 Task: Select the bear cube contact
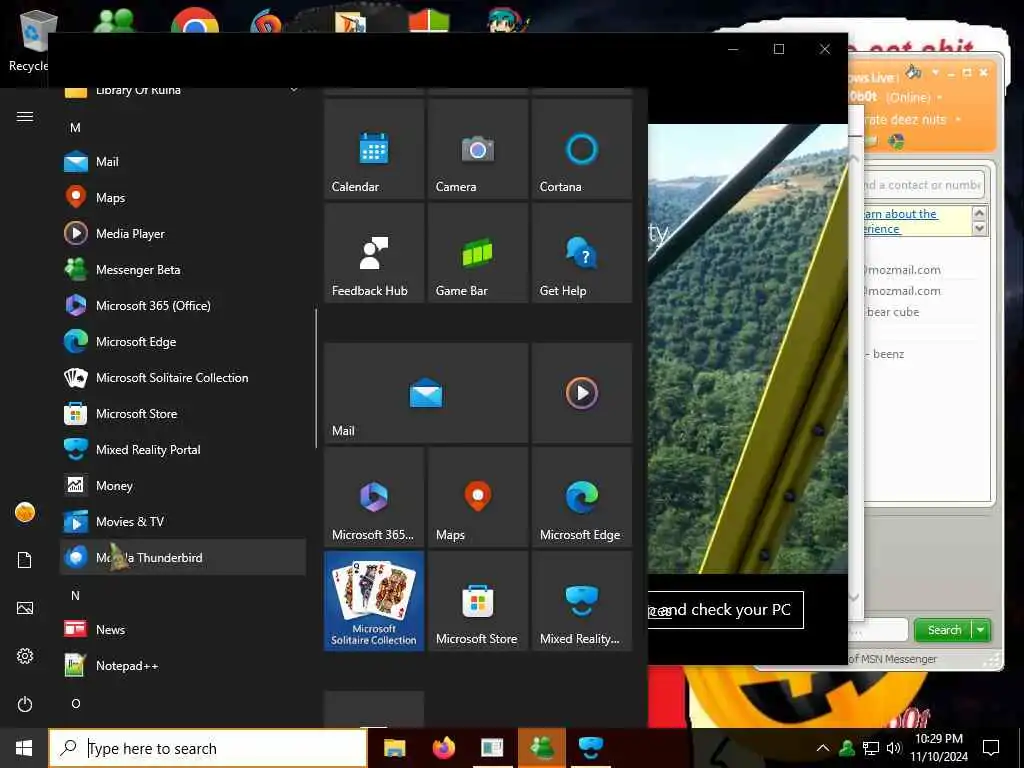(x=892, y=312)
